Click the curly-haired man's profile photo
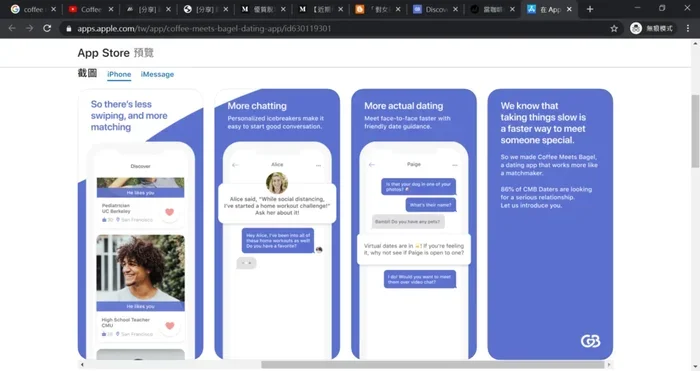Screen dimensions: 700x371 [141, 268]
